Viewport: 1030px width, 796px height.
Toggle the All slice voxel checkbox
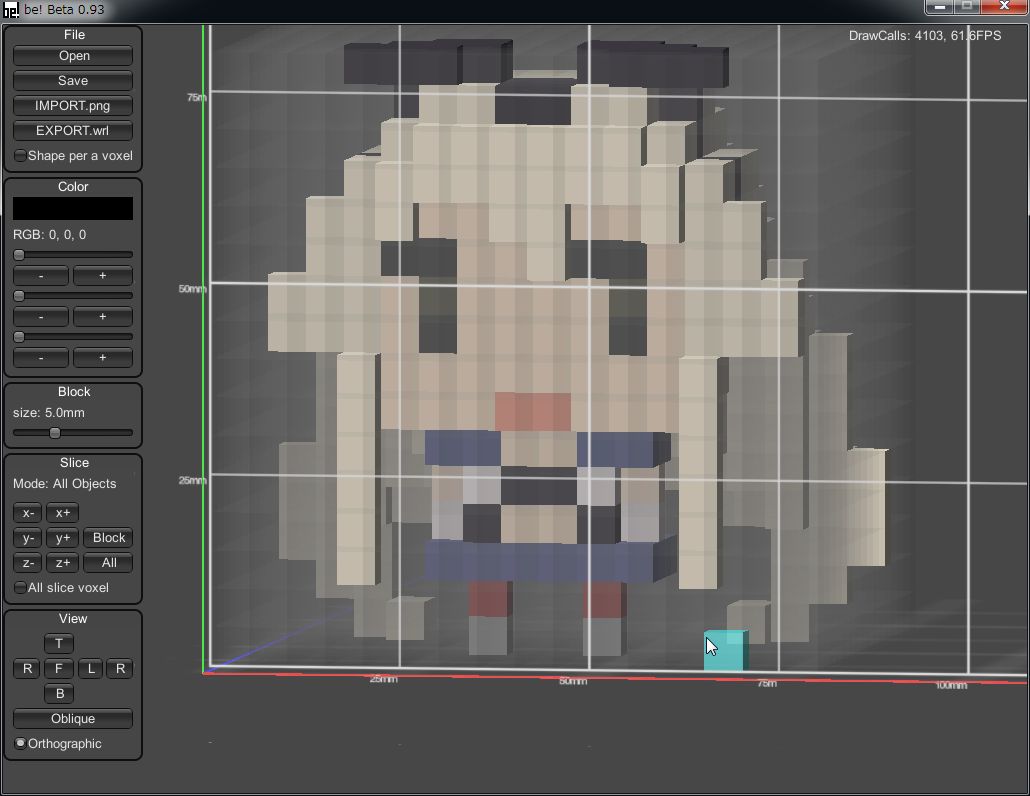pos(21,588)
